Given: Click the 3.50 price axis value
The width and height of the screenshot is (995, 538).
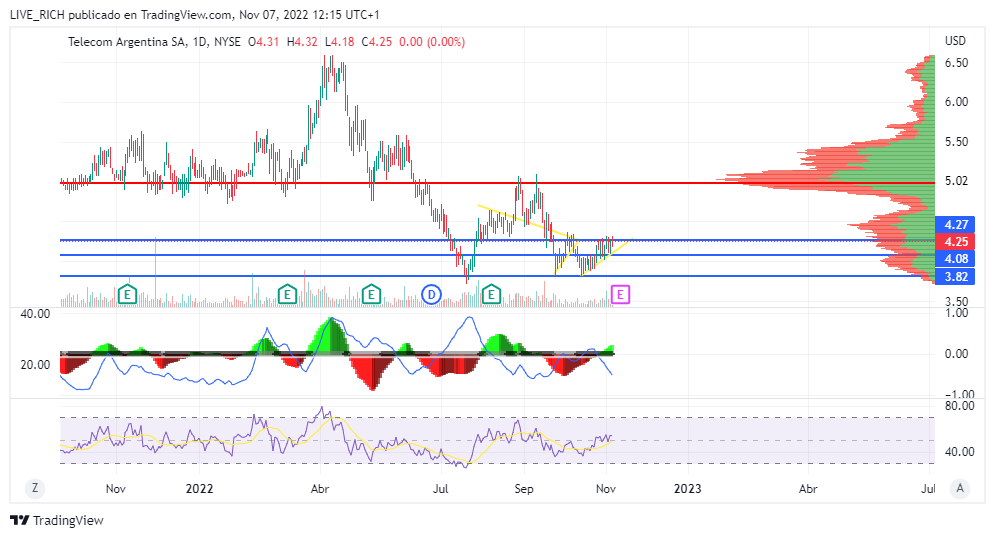Looking at the screenshot, I should point(956,301).
